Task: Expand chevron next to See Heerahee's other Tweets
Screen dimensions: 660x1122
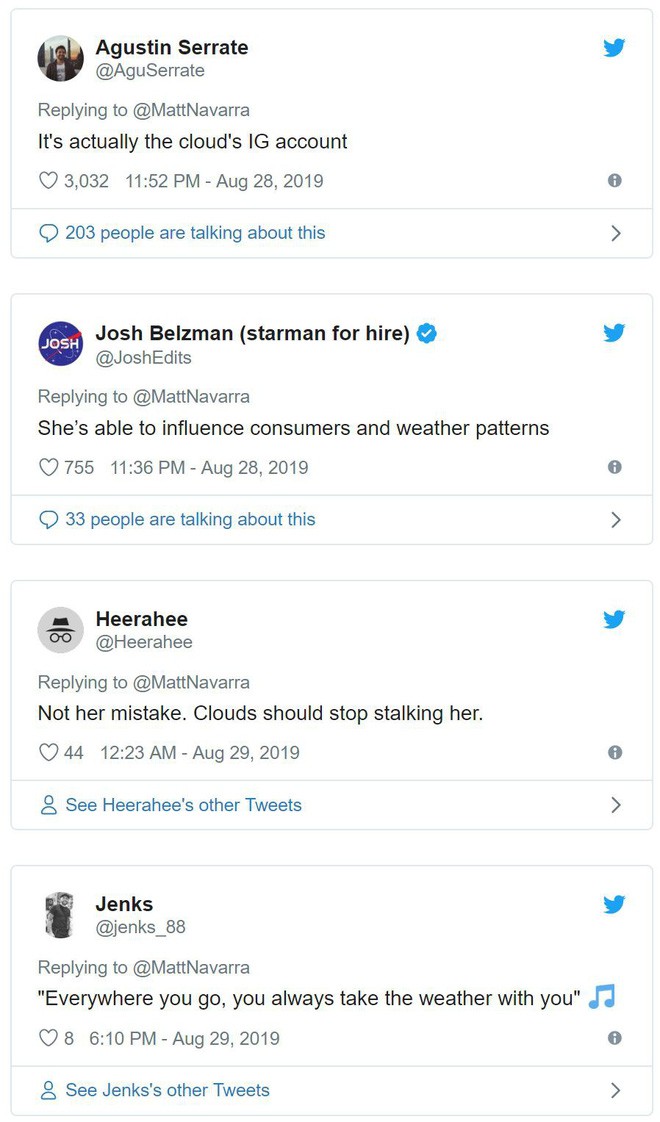Action: click(616, 805)
